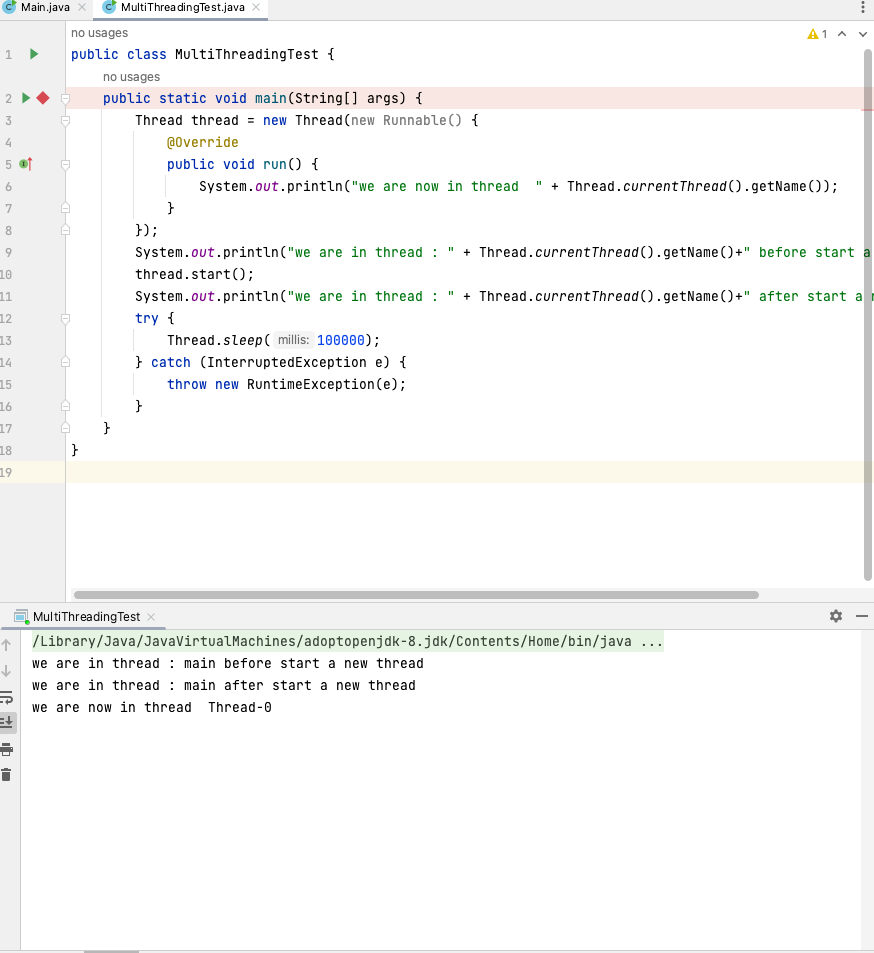Clear all console output with the trash icon
This screenshot has height=953, width=874.
tap(6, 775)
